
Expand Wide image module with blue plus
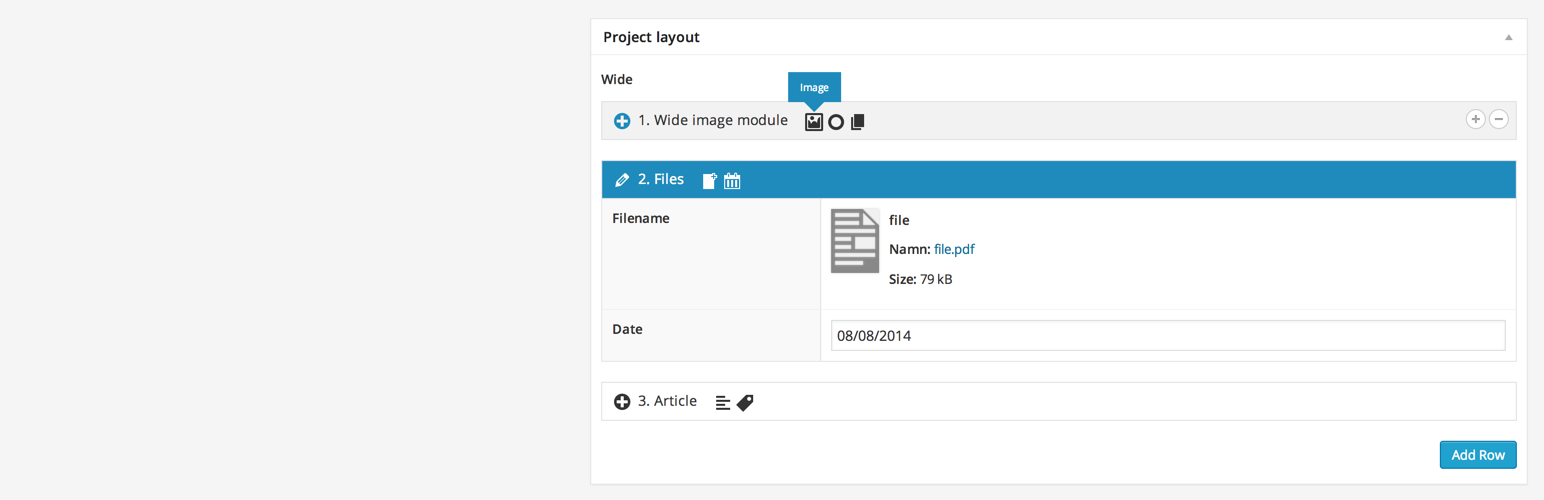[622, 121]
